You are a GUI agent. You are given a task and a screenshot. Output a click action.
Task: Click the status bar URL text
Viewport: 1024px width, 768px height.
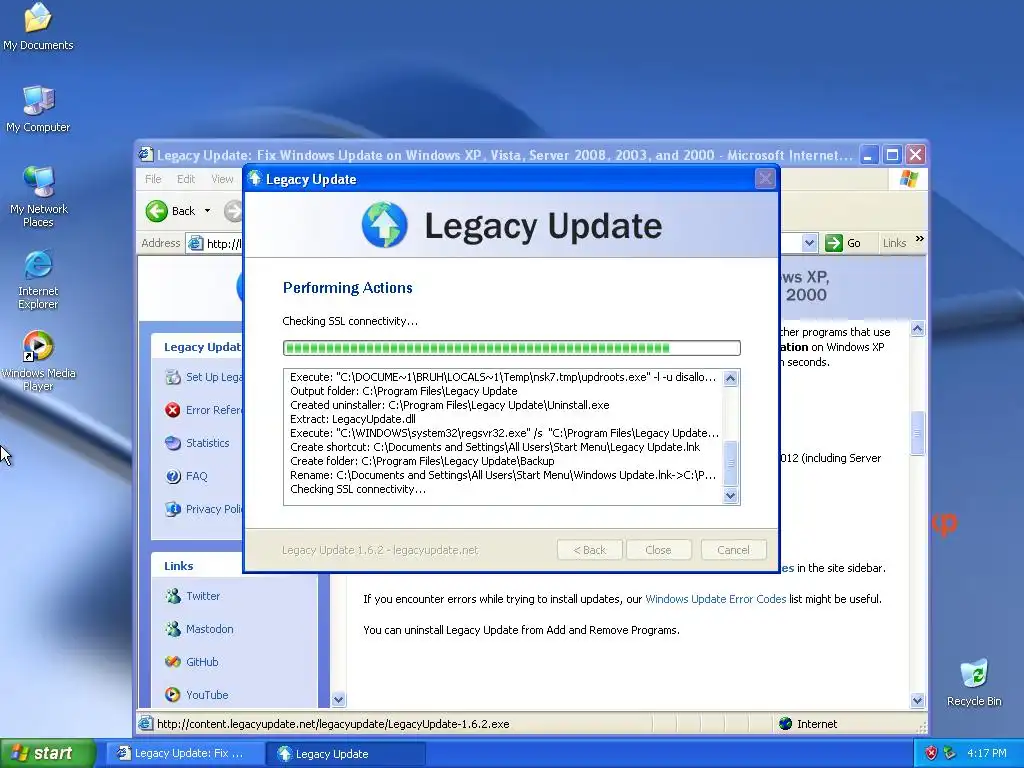[333, 724]
